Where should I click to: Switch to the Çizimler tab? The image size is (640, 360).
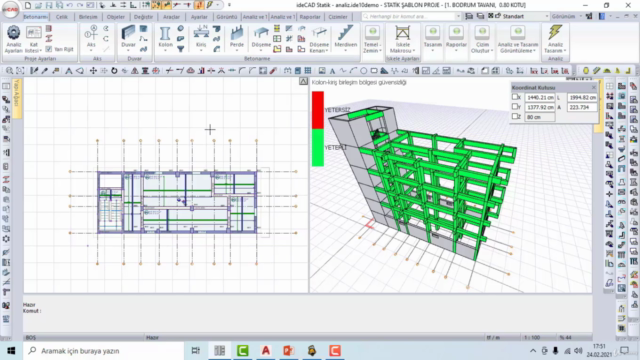338,17
